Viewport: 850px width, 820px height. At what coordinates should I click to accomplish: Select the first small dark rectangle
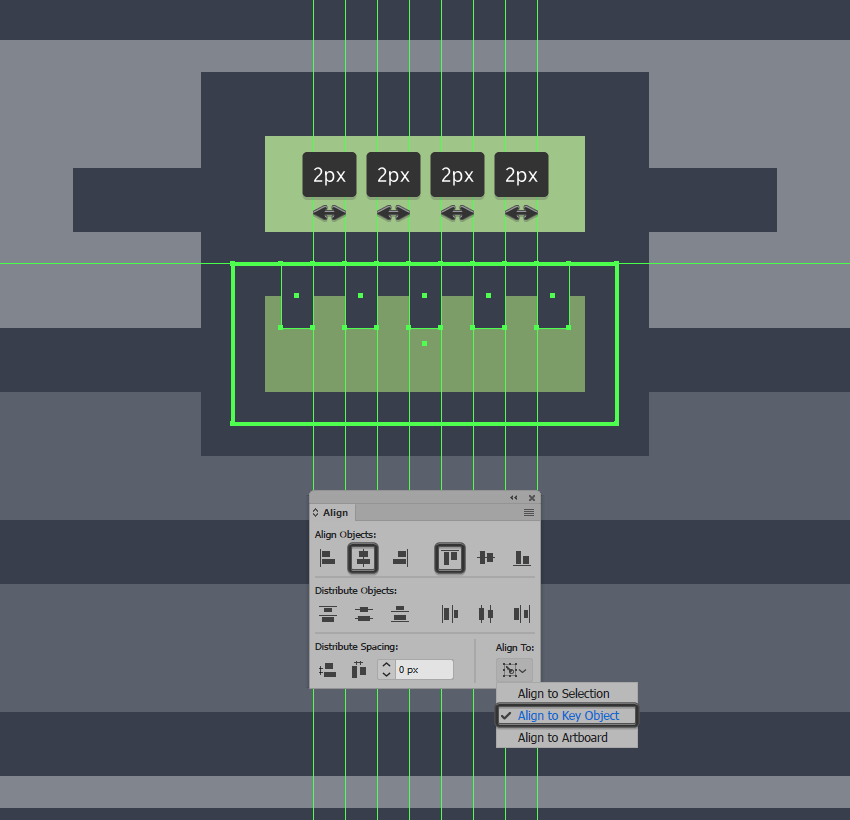(297, 295)
